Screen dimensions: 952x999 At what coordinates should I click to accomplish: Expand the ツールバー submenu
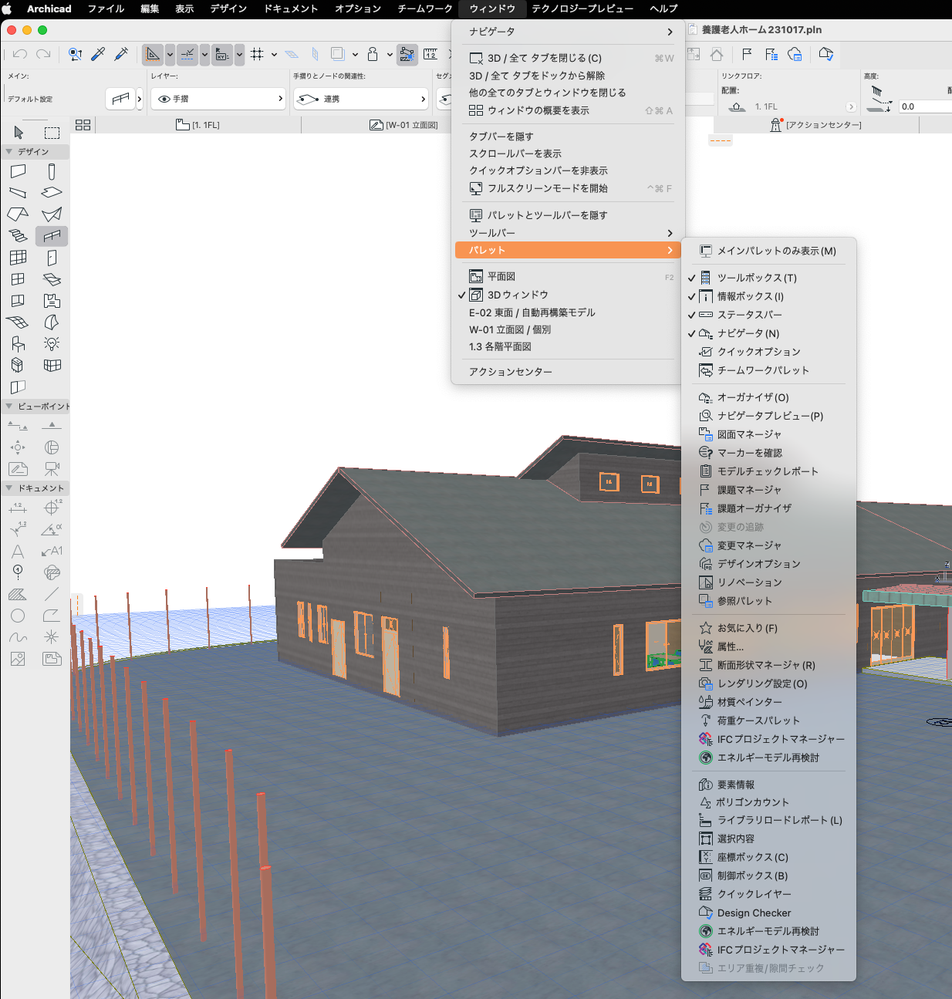(x=566, y=233)
